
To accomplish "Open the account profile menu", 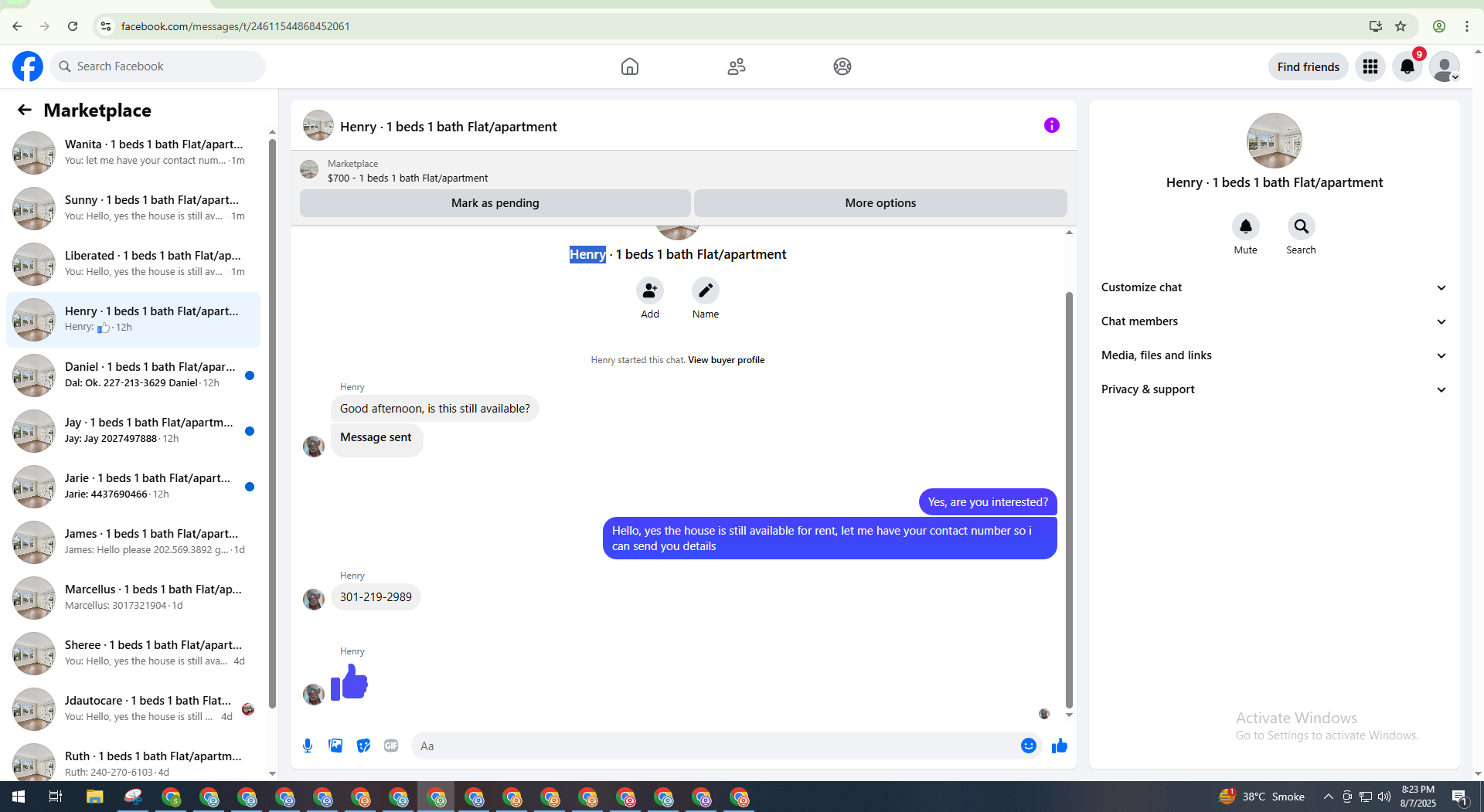I will (1445, 66).
